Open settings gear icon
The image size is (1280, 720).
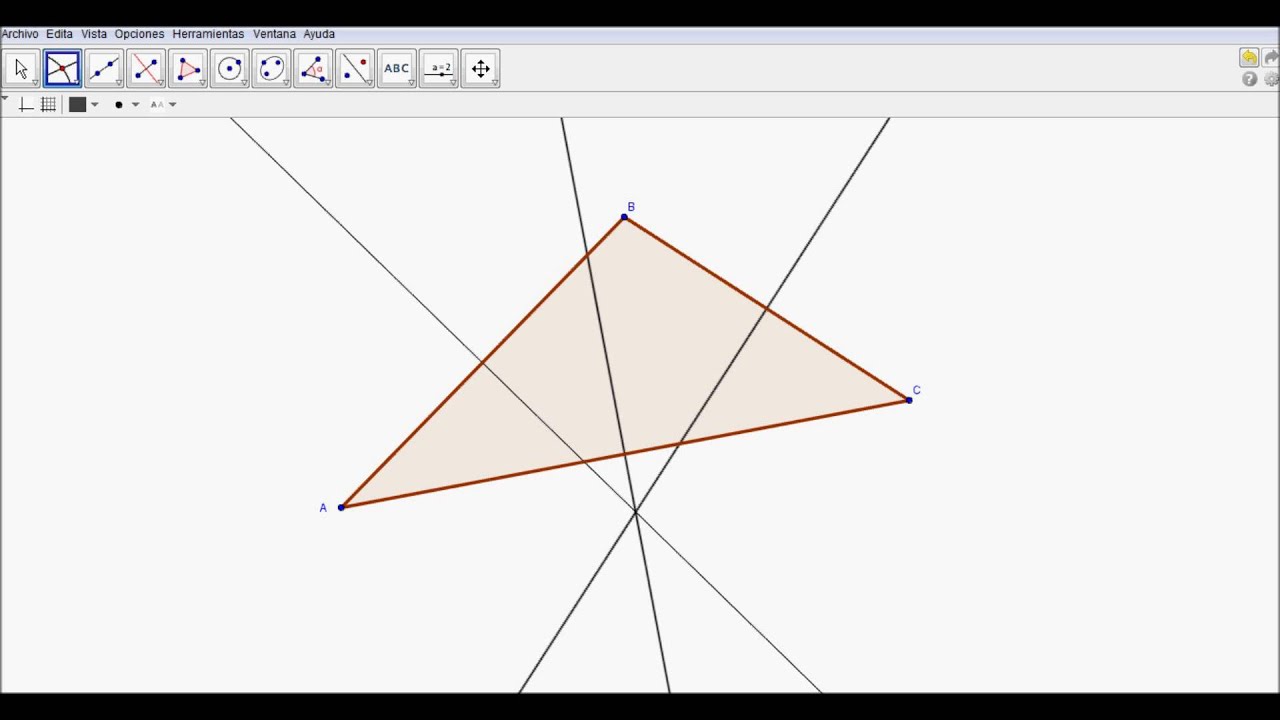click(1272, 79)
